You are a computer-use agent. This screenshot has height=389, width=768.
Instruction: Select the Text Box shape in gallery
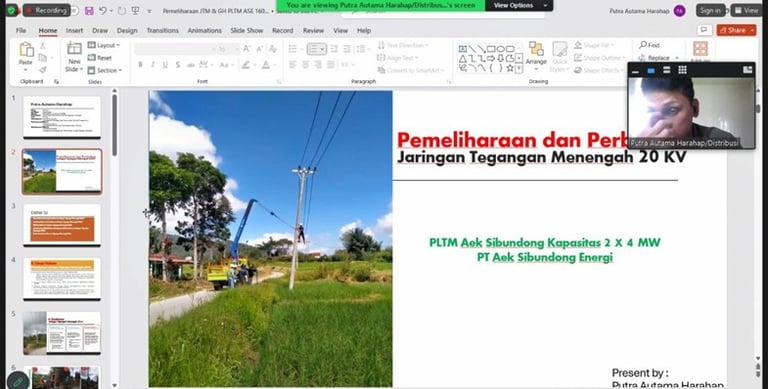click(x=462, y=49)
